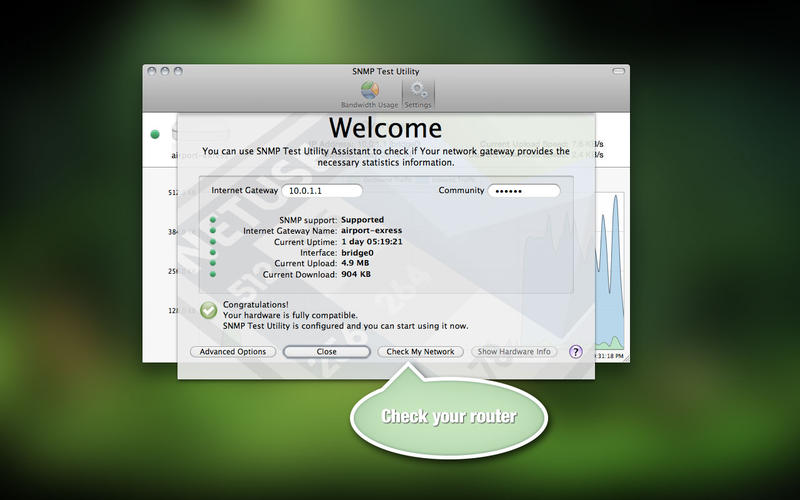Click Show Hardware Info button
800x500 pixels.
click(514, 352)
